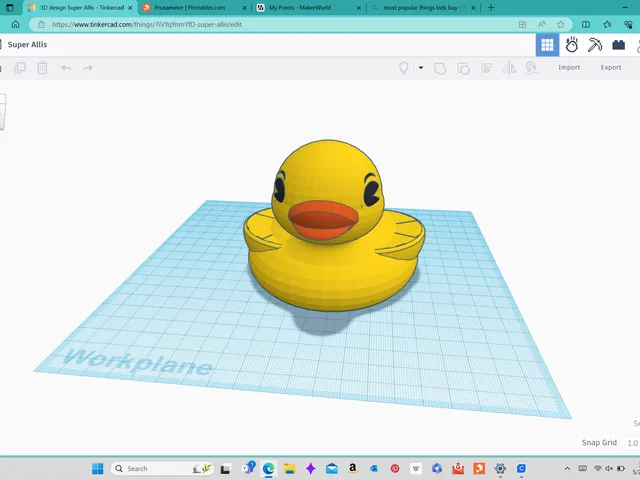Click the Mirror tool icon

[x=509, y=68]
